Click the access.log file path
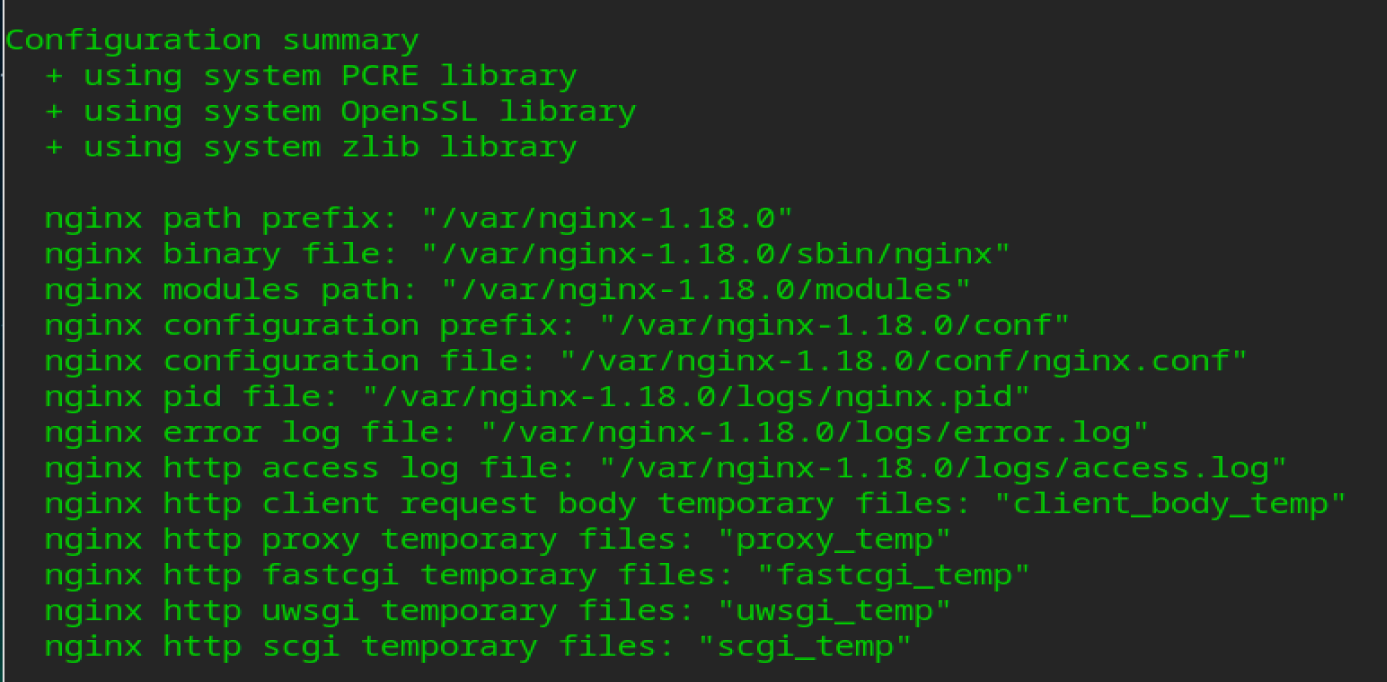This screenshot has height=682, width=1387. (x=942, y=468)
